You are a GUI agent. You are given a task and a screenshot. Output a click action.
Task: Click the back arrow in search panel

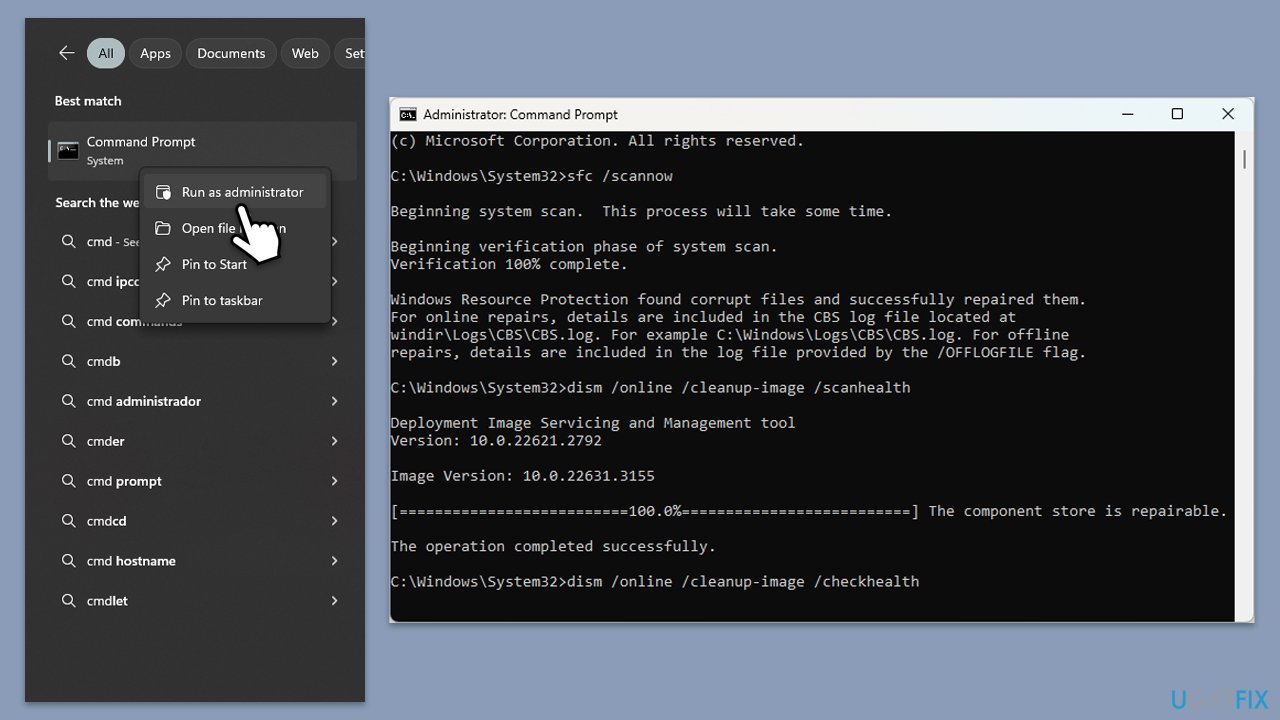click(x=67, y=53)
